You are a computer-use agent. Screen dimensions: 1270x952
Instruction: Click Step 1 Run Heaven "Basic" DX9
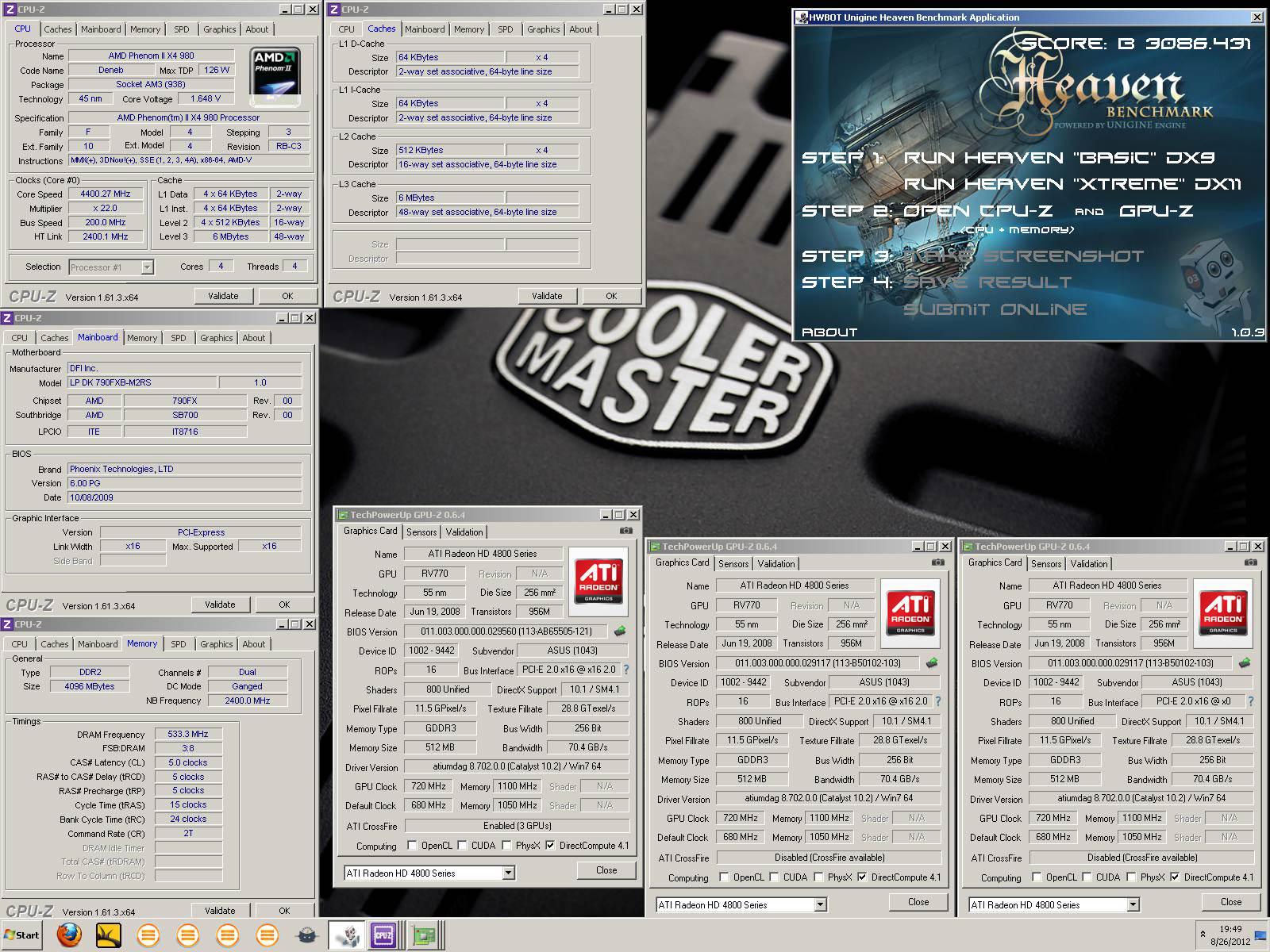pos(1060,158)
